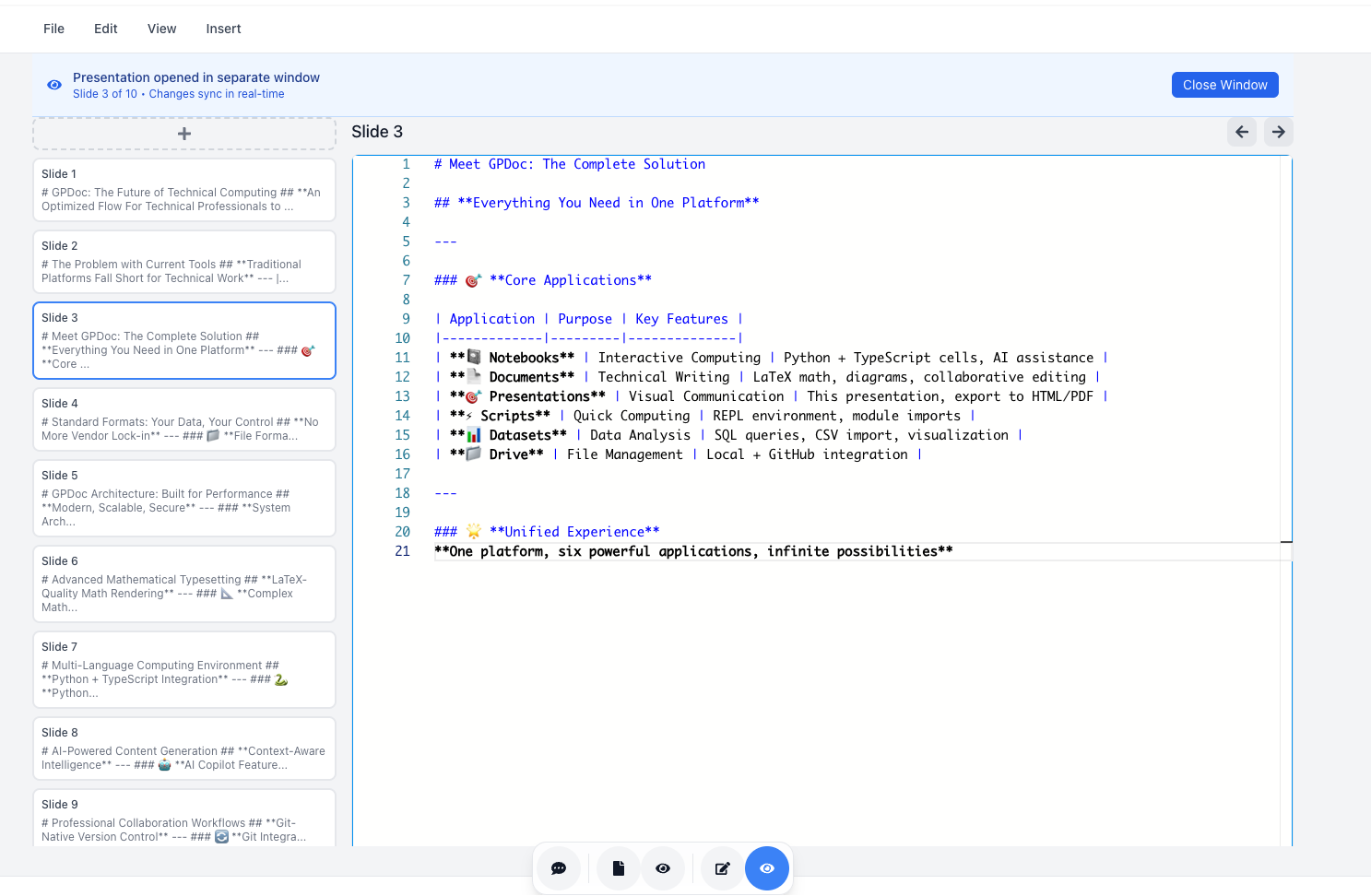
Task: Open the File menu
Action: 54,29
